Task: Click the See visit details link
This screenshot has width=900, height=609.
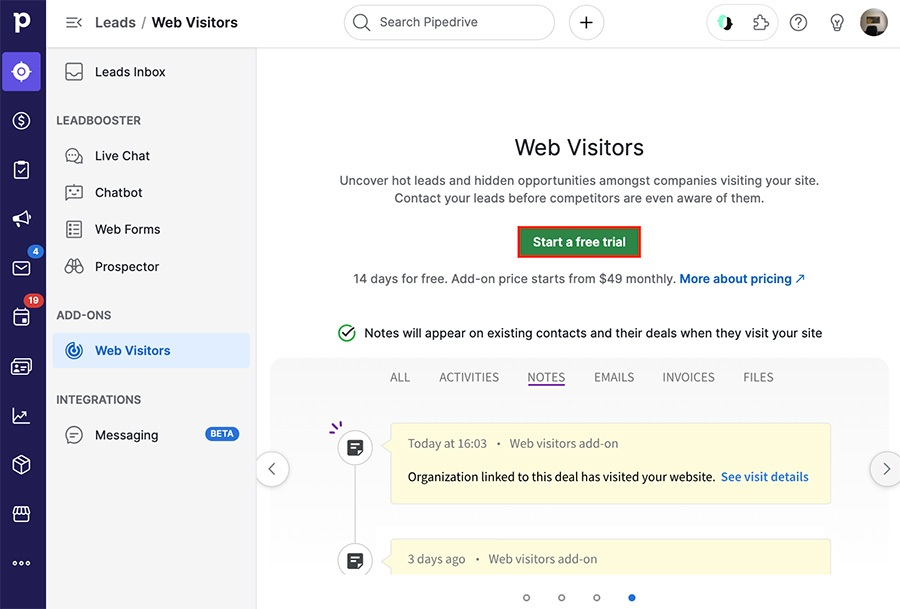Action: click(765, 476)
